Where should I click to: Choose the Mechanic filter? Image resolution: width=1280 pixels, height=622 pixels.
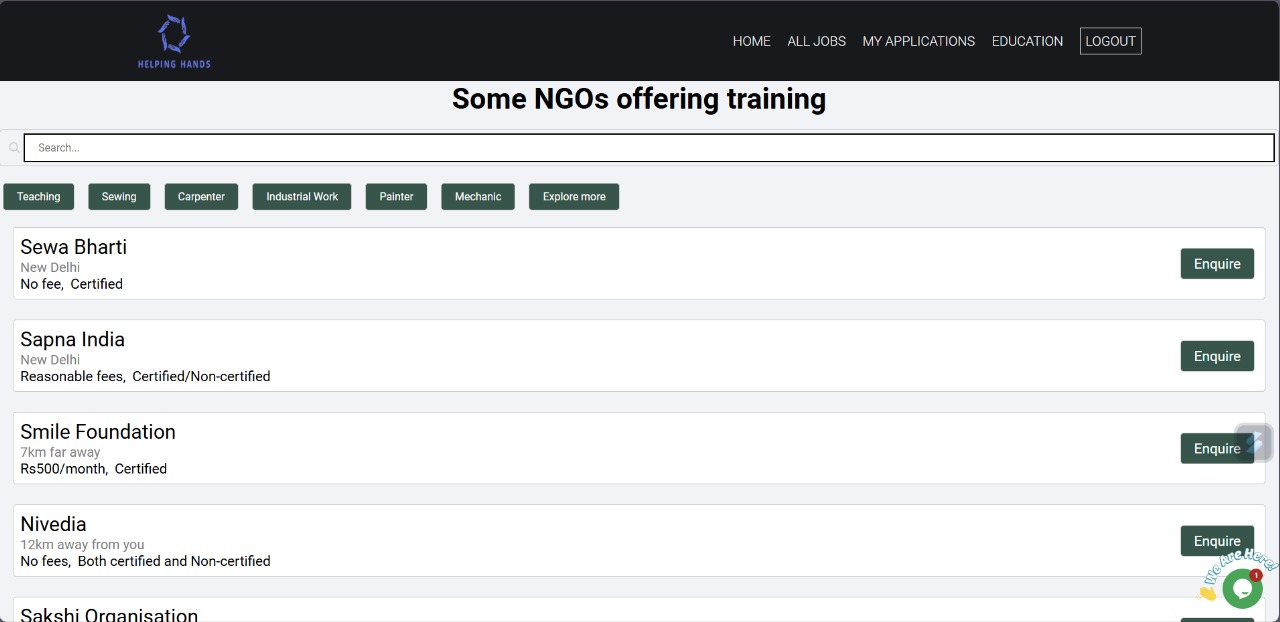(478, 197)
